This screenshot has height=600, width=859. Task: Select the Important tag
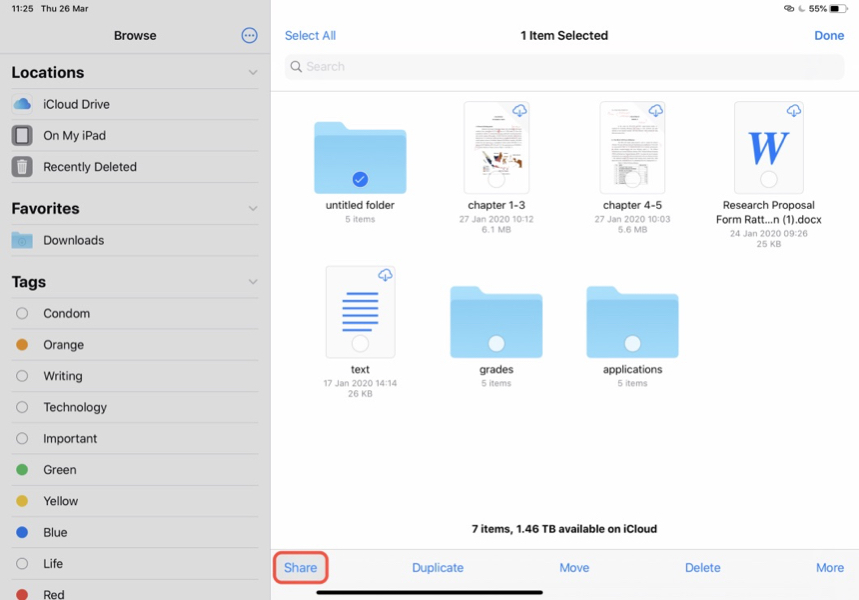click(135, 438)
